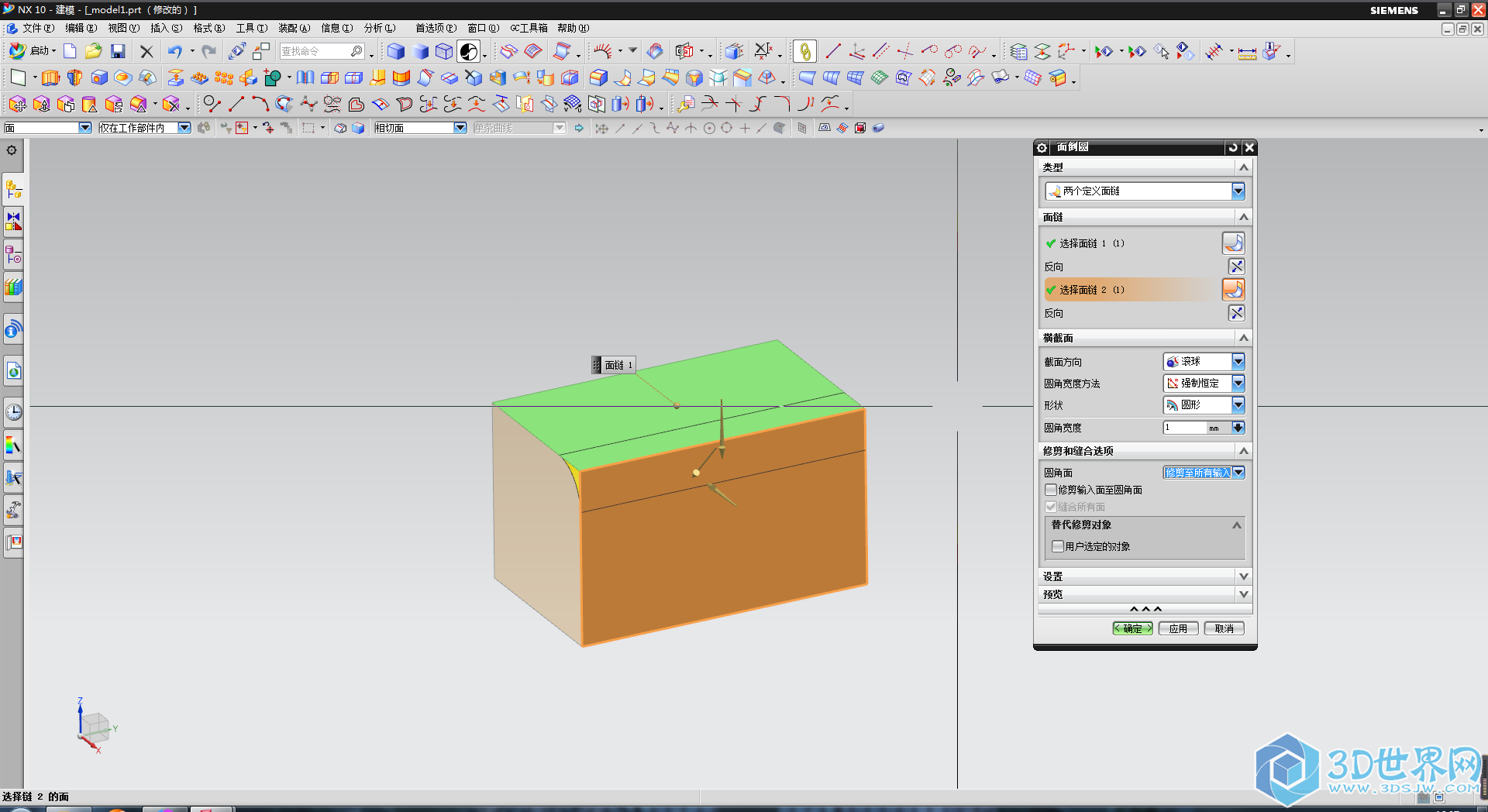The image size is (1488, 812).
Task: Open the 形状 圆形 dropdown
Action: (x=1238, y=405)
